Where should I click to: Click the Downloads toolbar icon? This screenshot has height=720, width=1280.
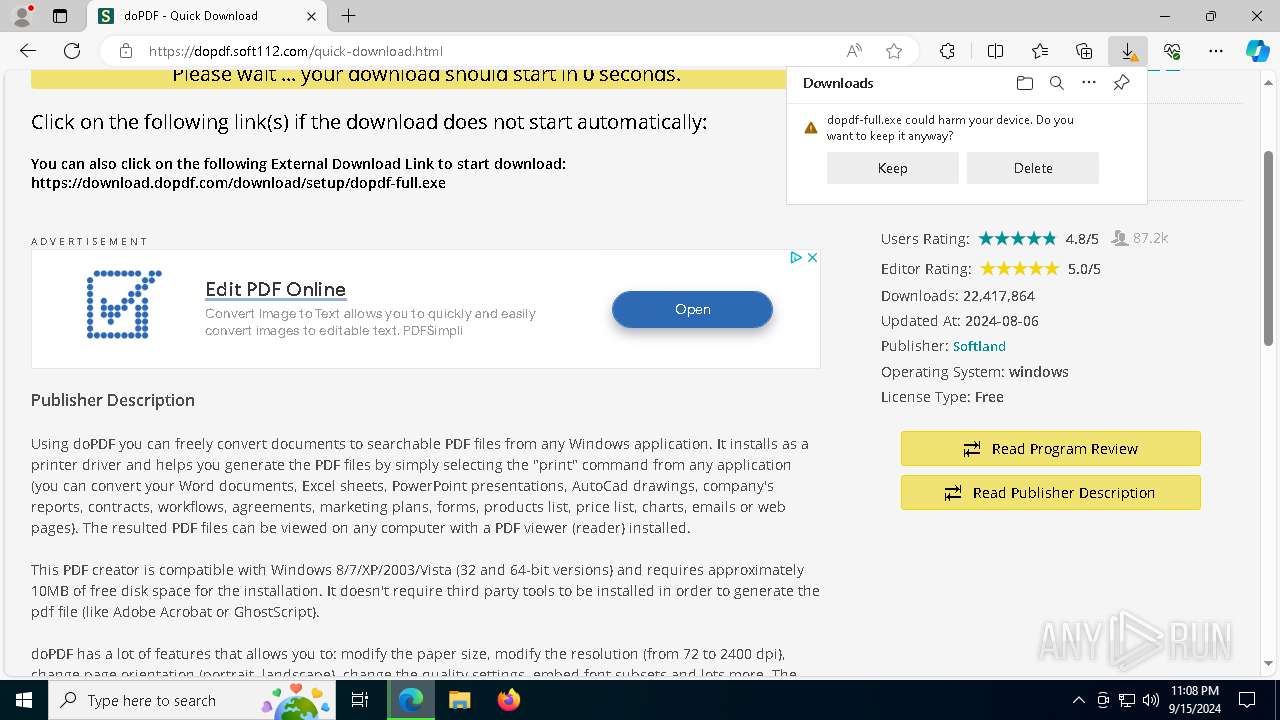(x=1128, y=51)
